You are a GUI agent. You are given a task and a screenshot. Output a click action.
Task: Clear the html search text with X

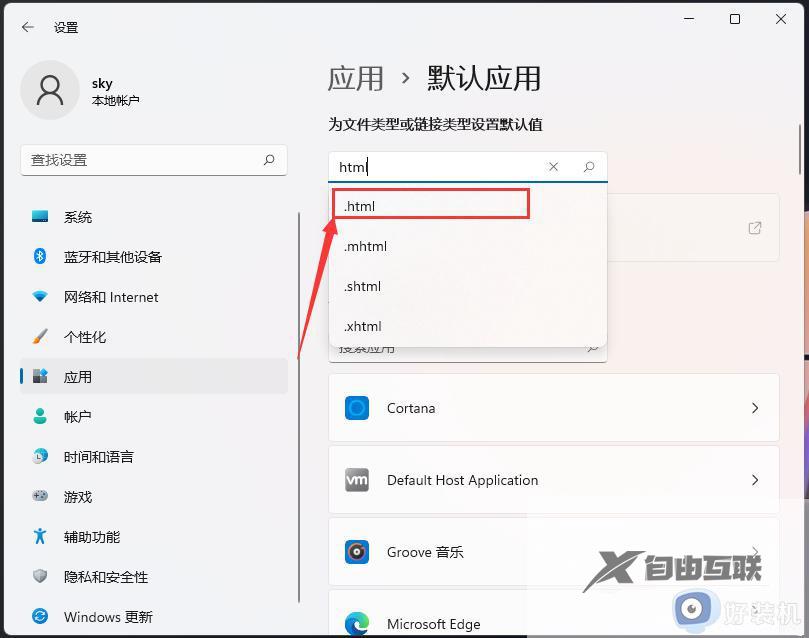point(553,167)
